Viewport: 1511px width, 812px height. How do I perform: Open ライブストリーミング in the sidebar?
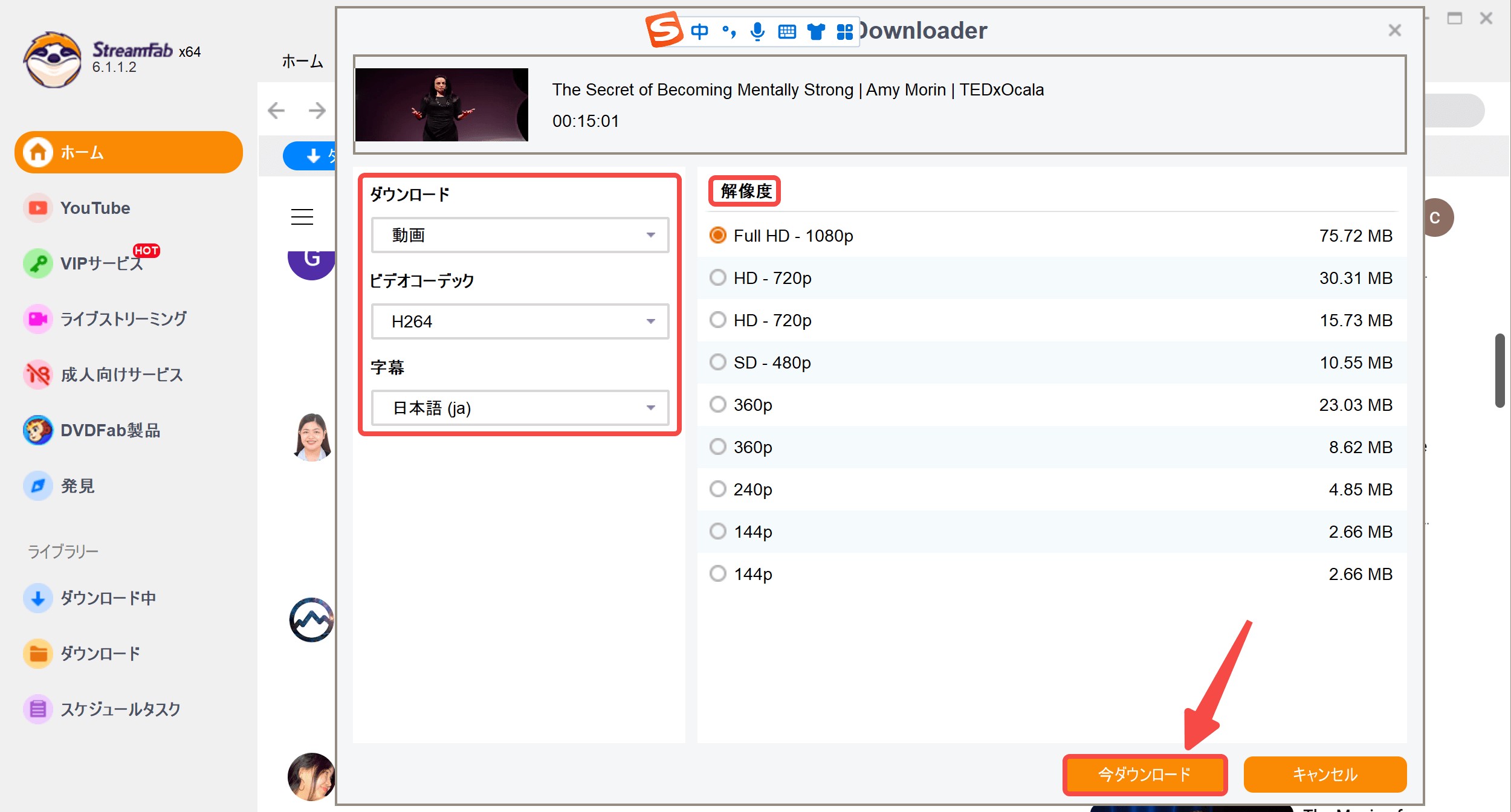point(105,319)
